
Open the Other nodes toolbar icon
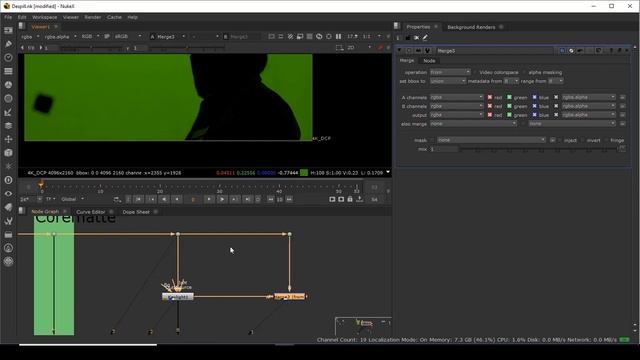(x=8, y=234)
